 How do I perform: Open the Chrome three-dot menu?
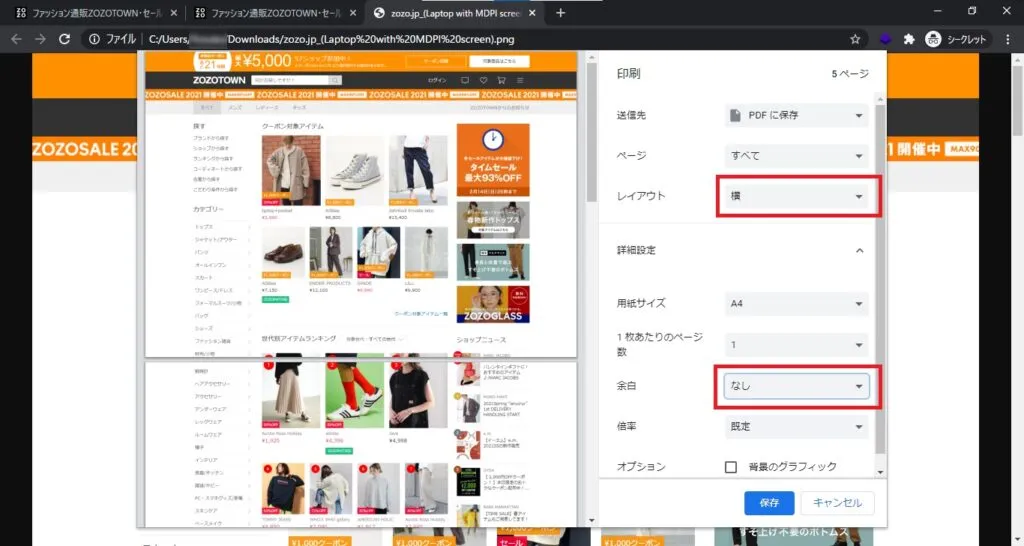pos(1008,39)
